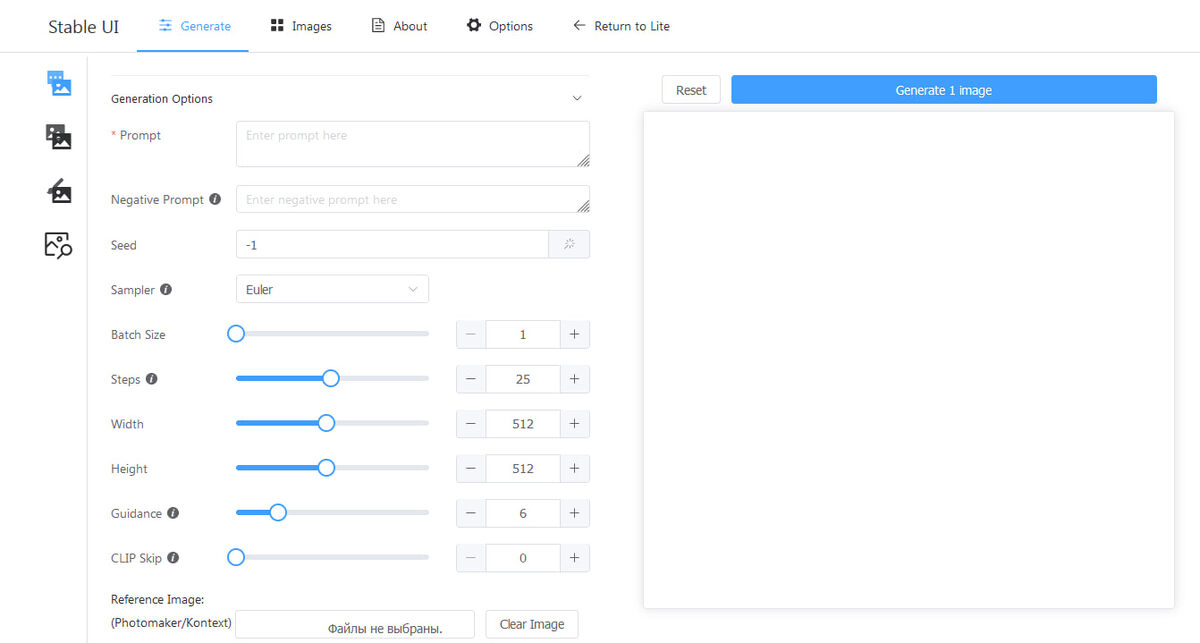Click the Seed input field
This screenshot has width=1200, height=643.
pos(392,244)
